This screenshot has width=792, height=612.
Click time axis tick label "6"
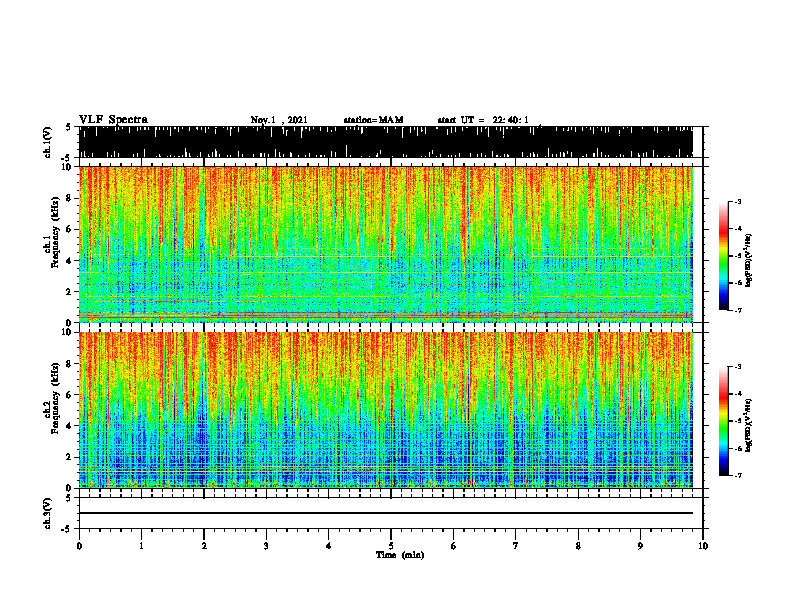coord(454,546)
